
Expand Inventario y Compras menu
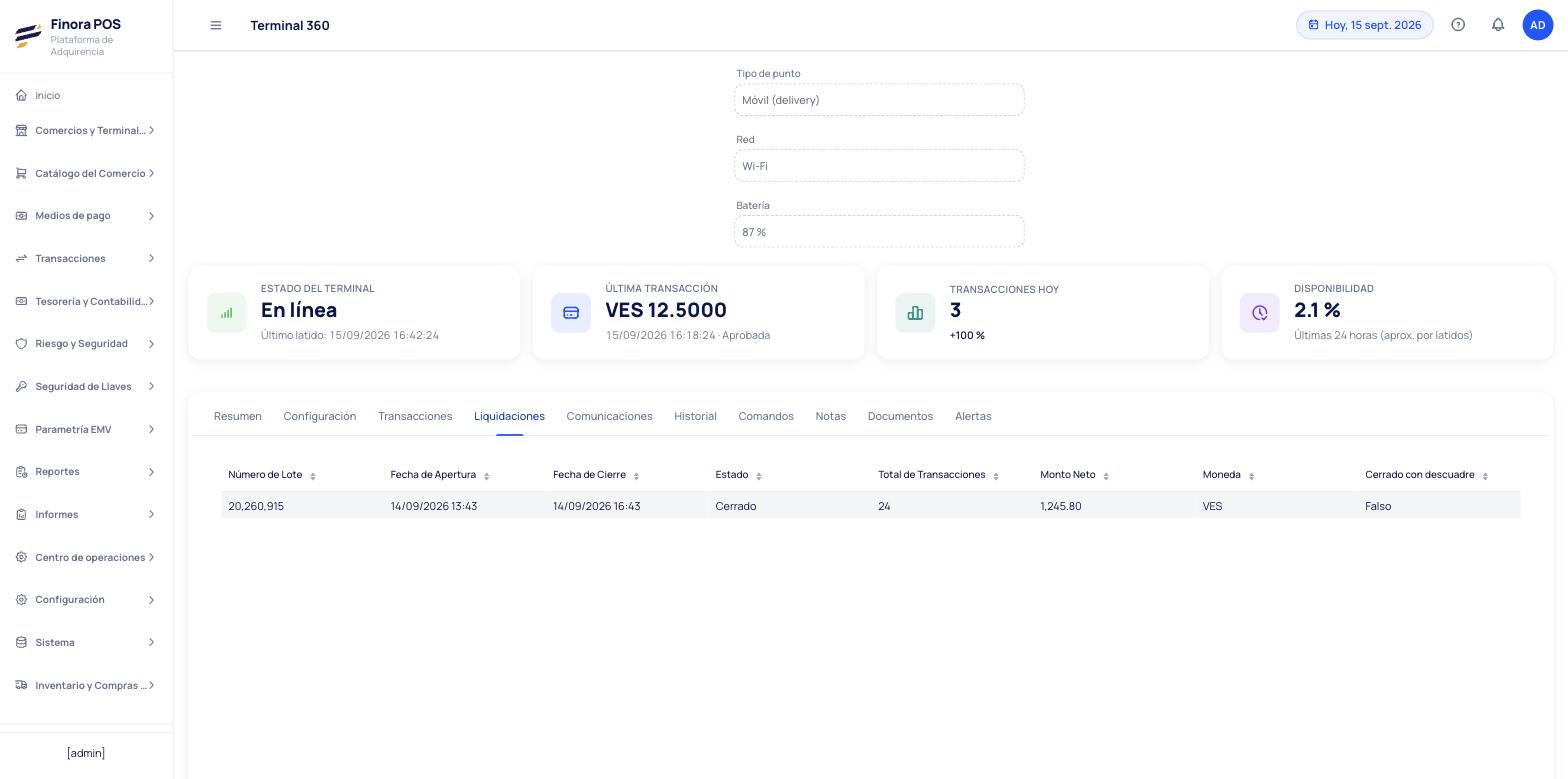(86, 685)
